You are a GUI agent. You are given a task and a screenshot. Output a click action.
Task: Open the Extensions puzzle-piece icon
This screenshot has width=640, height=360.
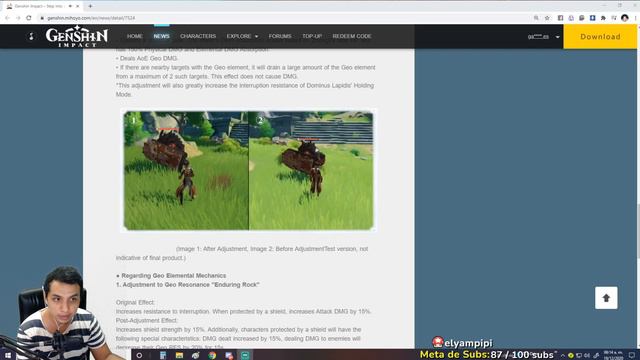click(603, 18)
